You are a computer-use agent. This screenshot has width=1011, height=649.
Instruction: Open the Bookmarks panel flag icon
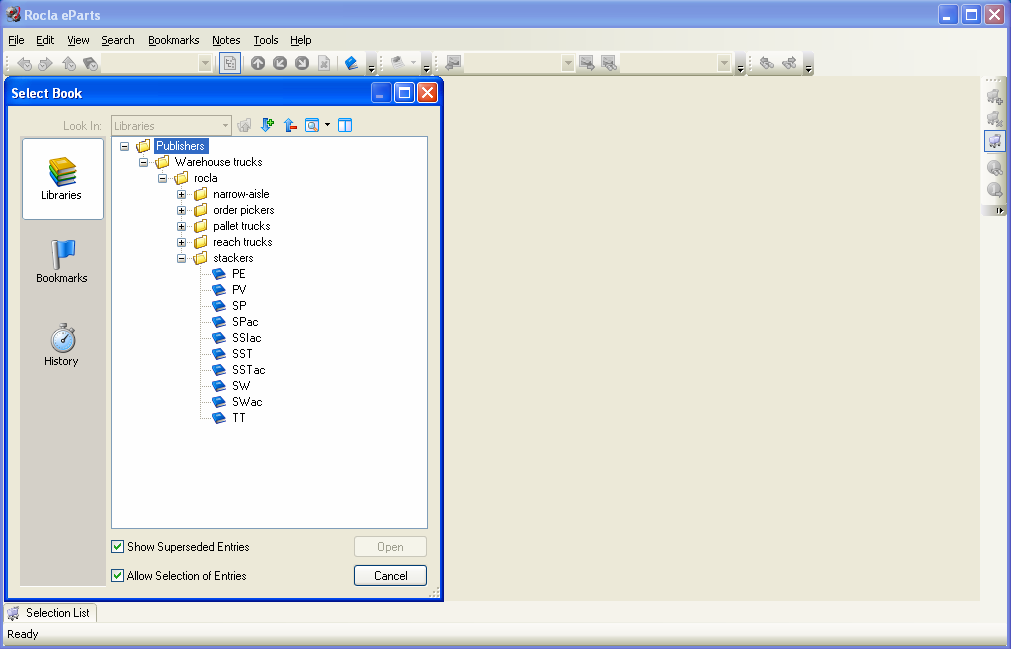(63, 254)
